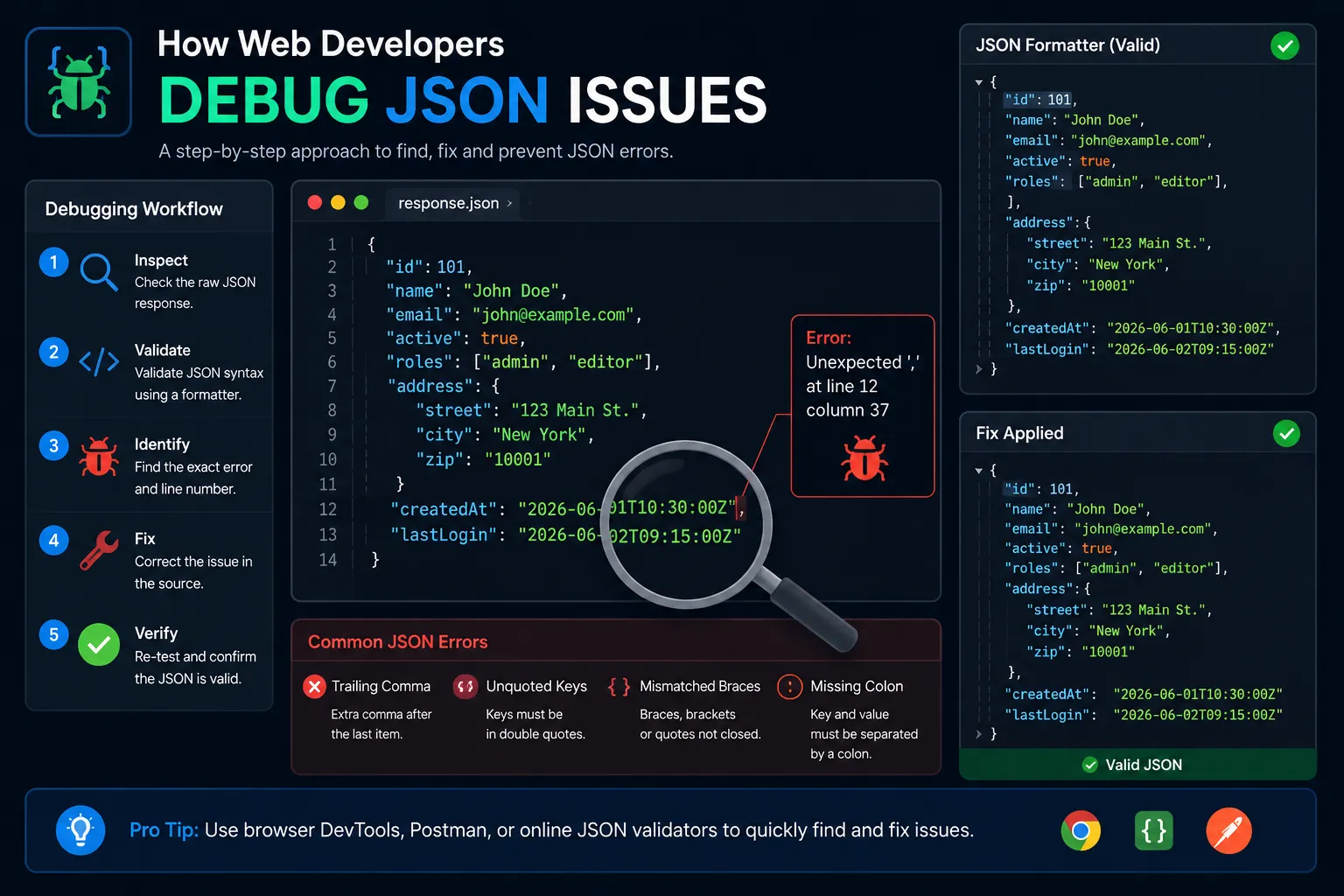The image size is (1344, 896).
Task: Click the chevron next to response.json
Action: pyautogui.click(x=510, y=203)
